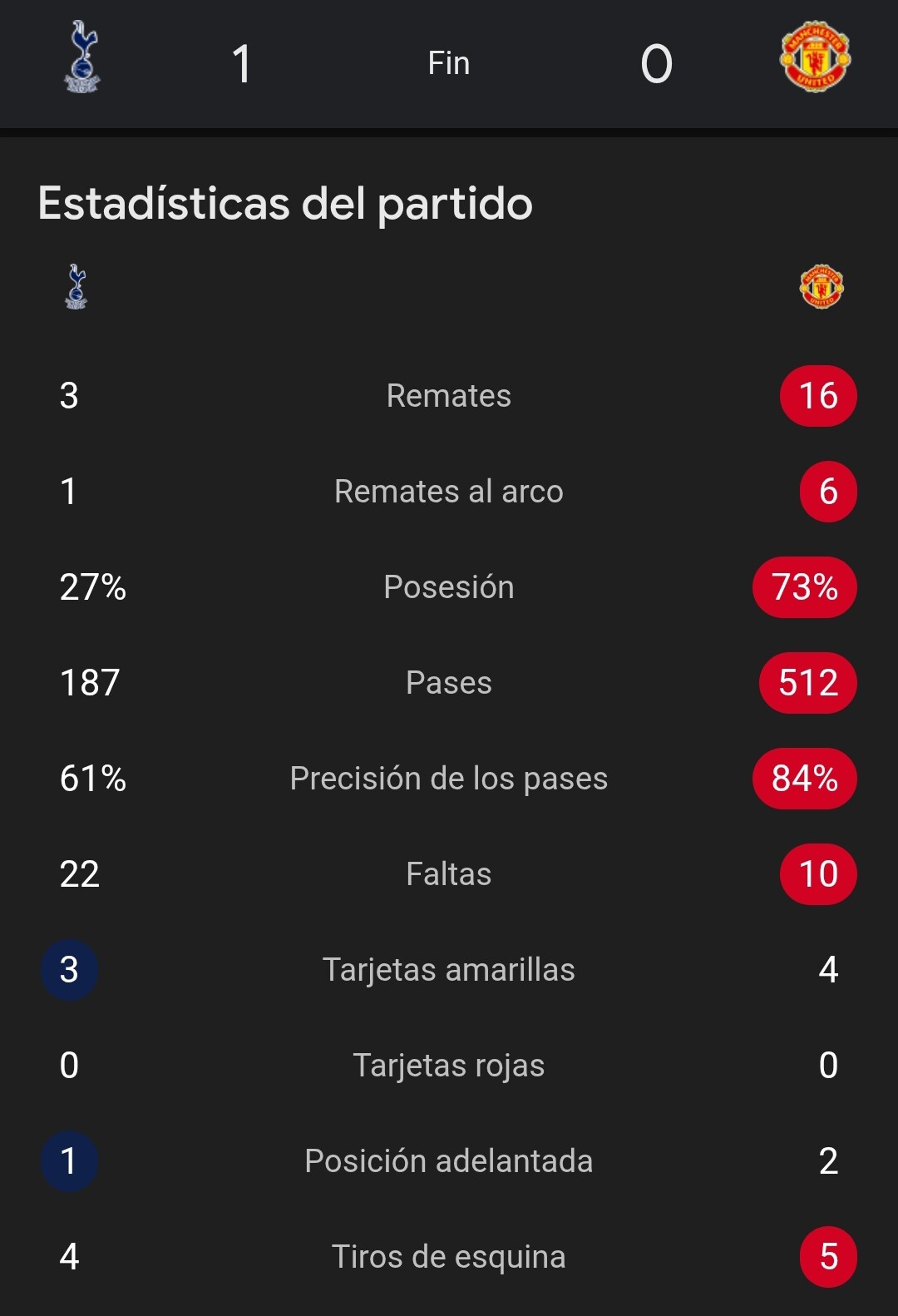Select the Precisión de los pases label
This screenshot has height=1316, width=898.
click(449, 779)
